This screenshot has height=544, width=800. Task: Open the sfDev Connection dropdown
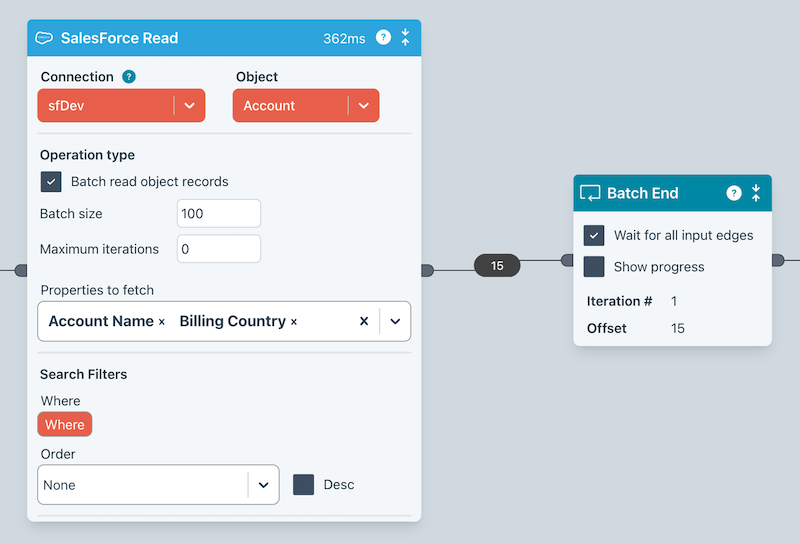[x=189, y=106]
